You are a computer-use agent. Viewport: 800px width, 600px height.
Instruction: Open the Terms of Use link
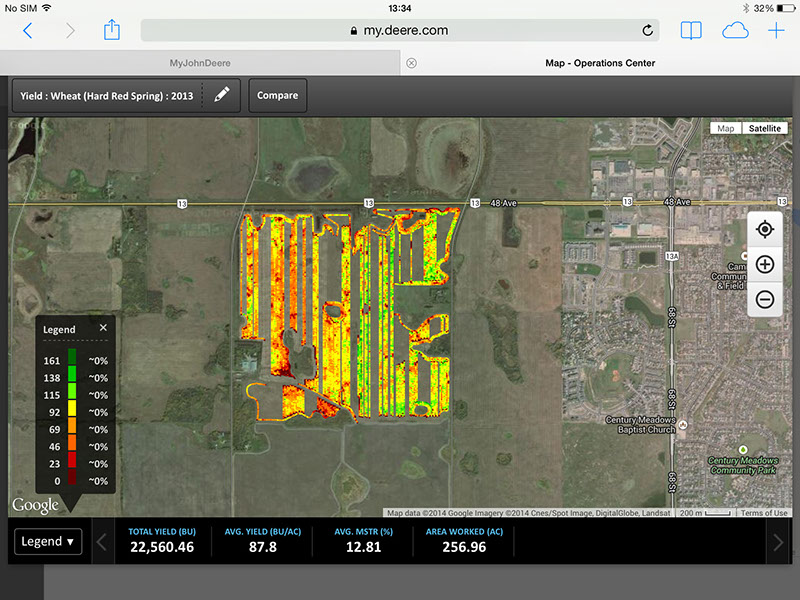[764, 513]
